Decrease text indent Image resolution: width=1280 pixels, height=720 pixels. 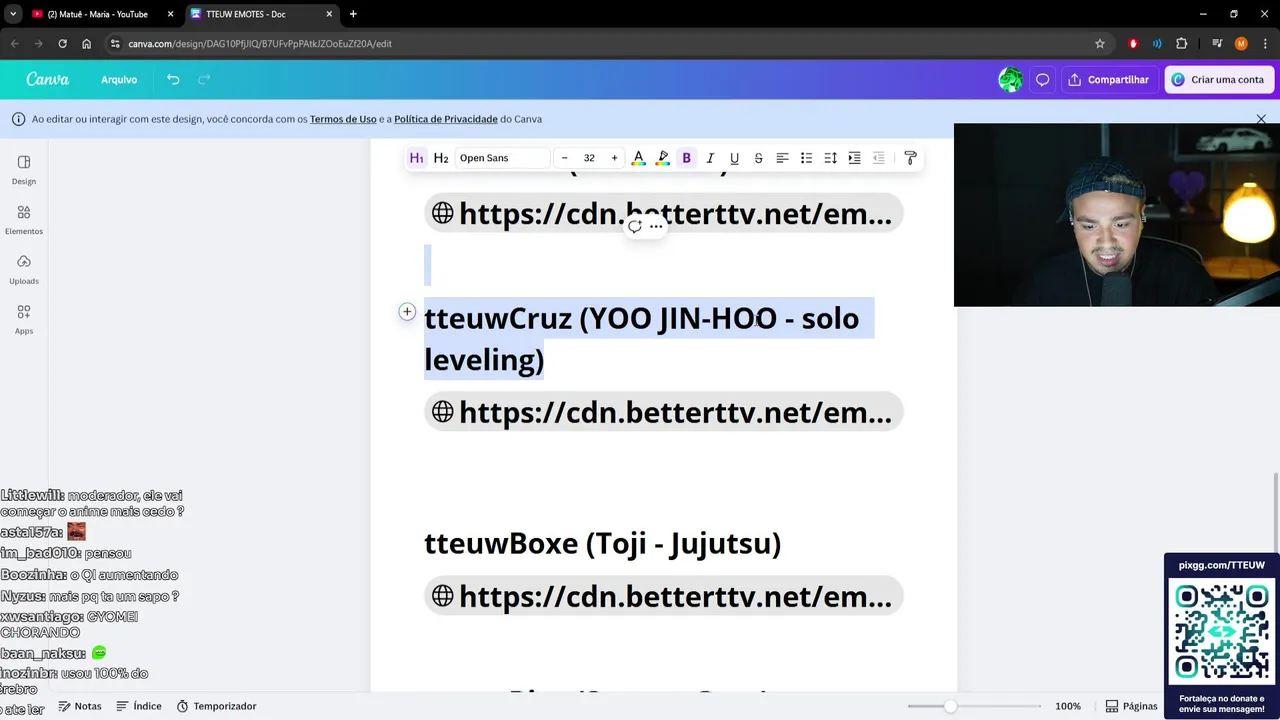(878, 158)
